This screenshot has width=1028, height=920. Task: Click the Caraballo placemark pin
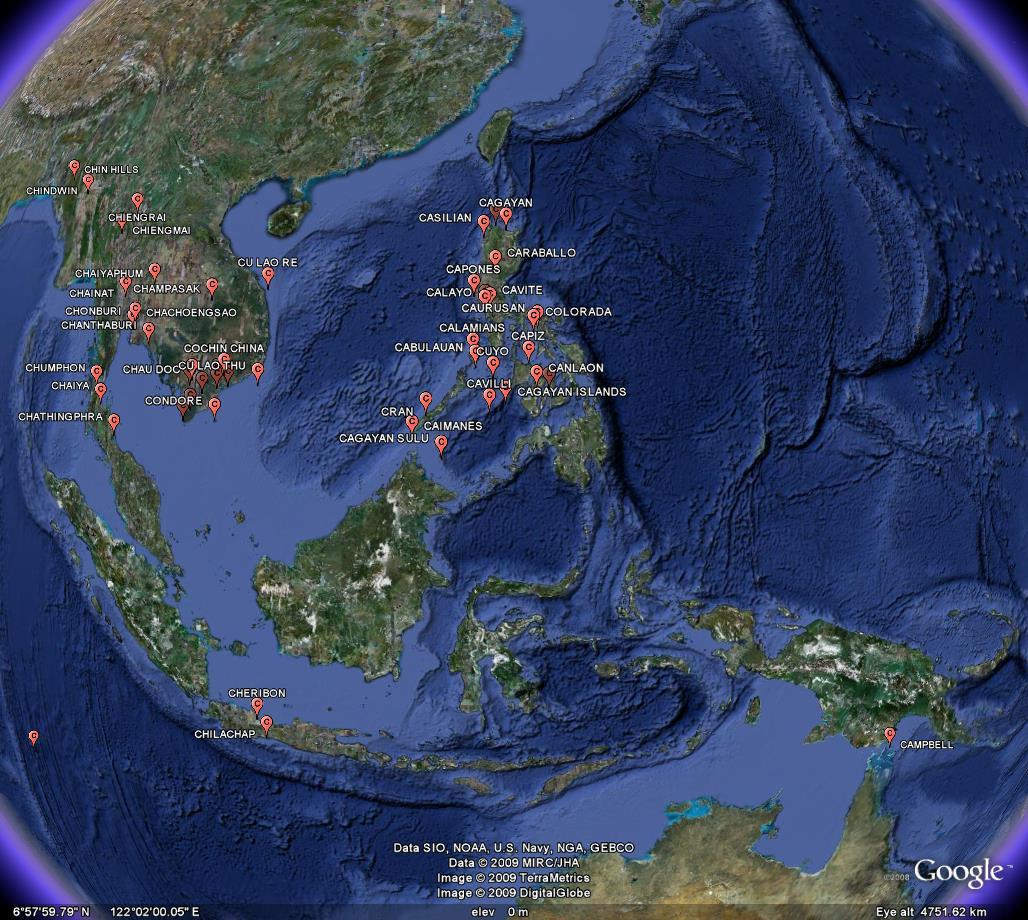496,258
